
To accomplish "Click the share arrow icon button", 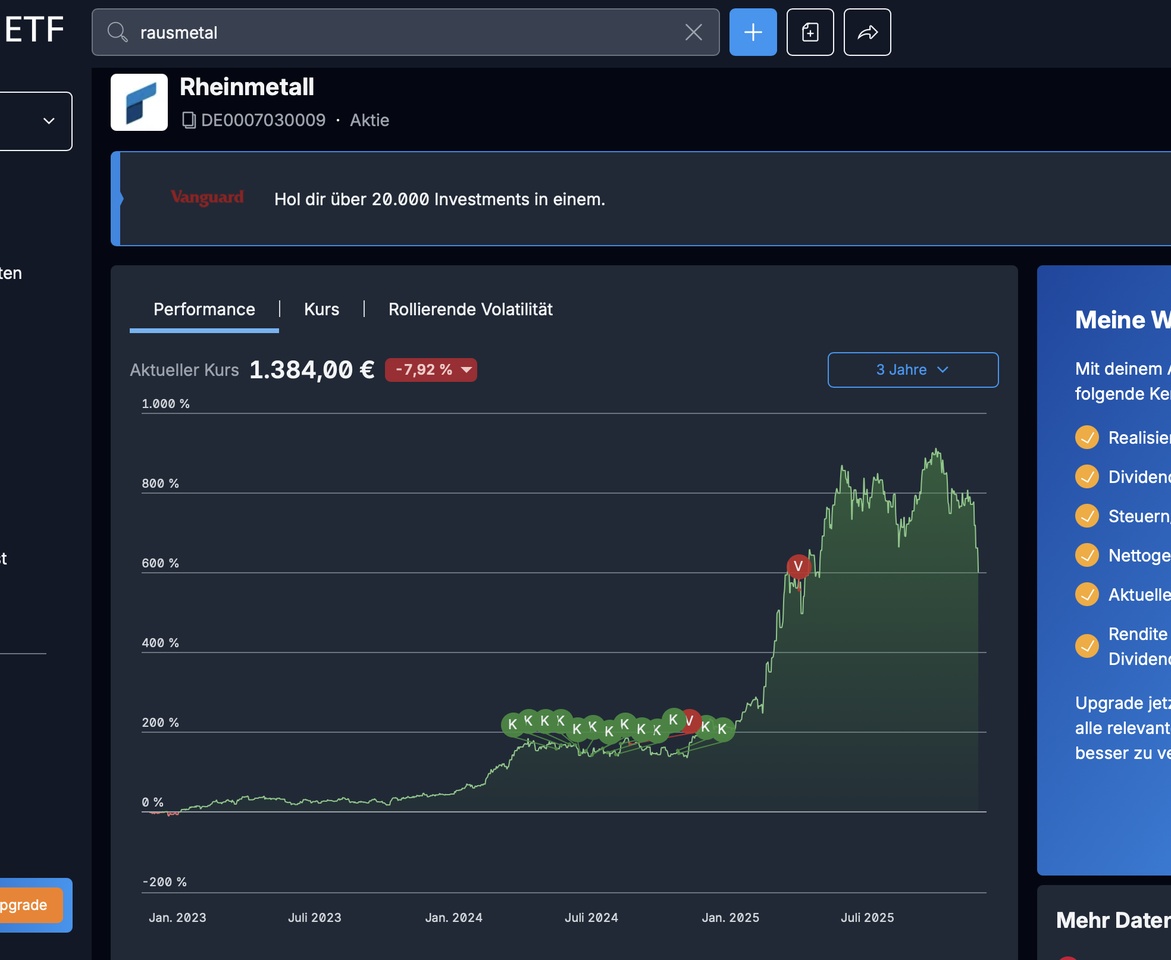I will (x=867, y=32).
